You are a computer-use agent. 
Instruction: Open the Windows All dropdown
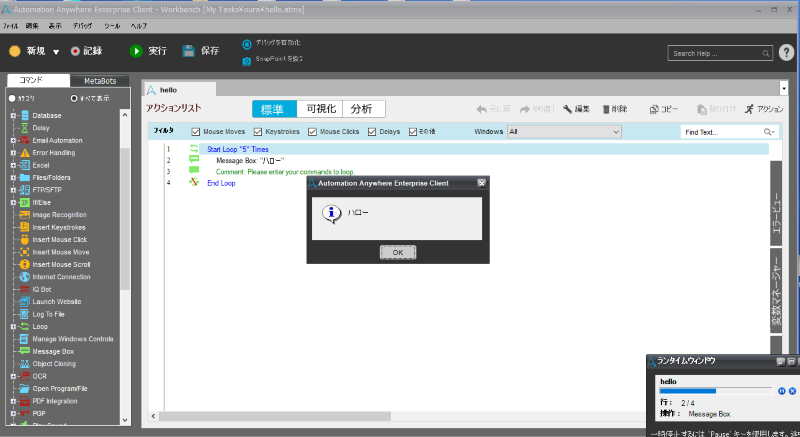(564, 132)
